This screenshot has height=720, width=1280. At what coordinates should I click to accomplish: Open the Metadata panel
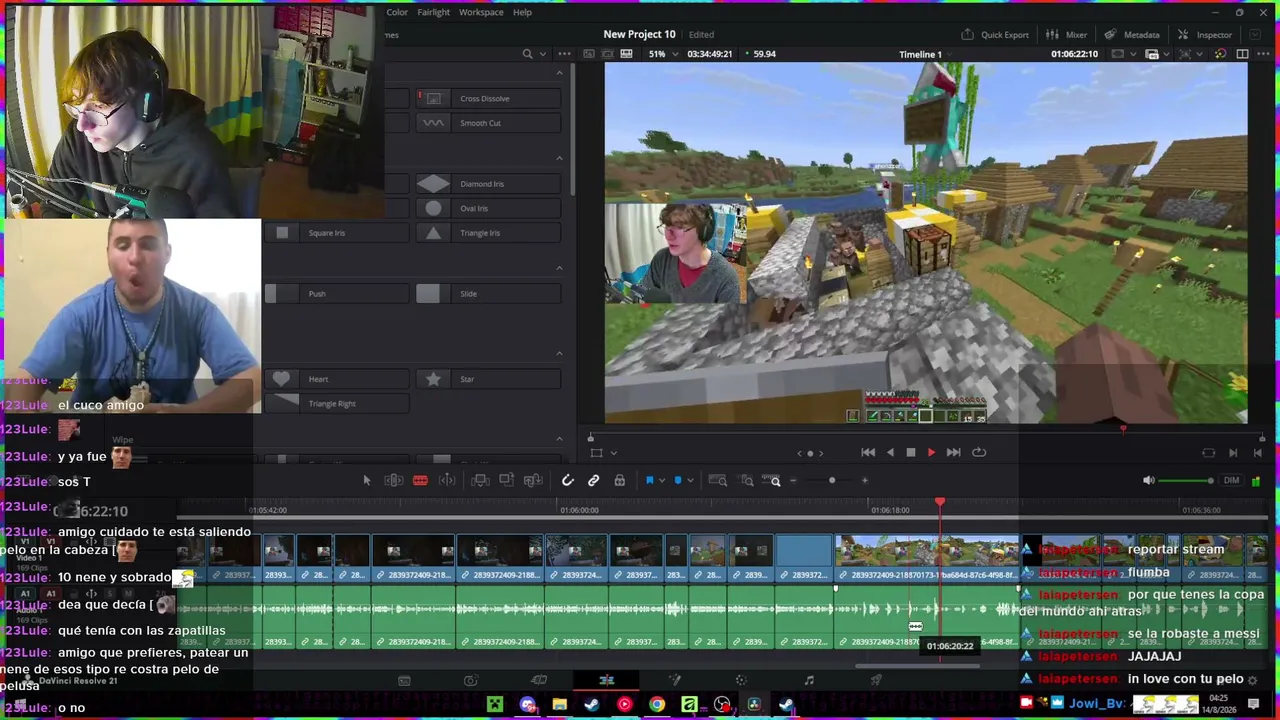[1131, 35]
